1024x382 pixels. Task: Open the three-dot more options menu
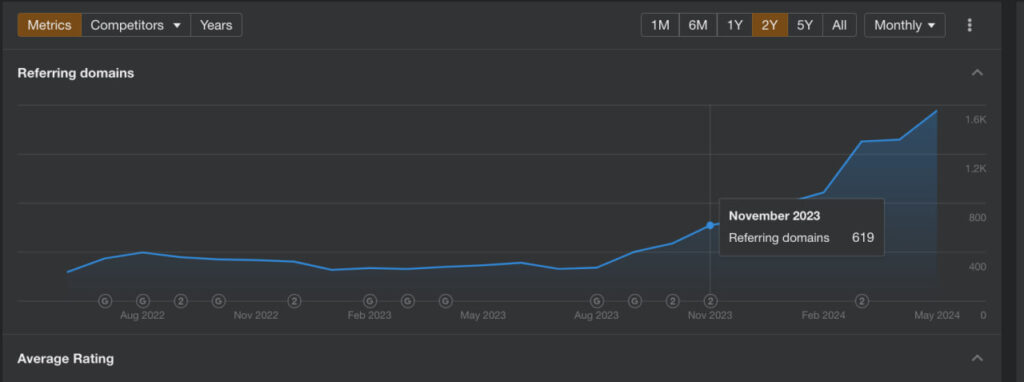969,25
